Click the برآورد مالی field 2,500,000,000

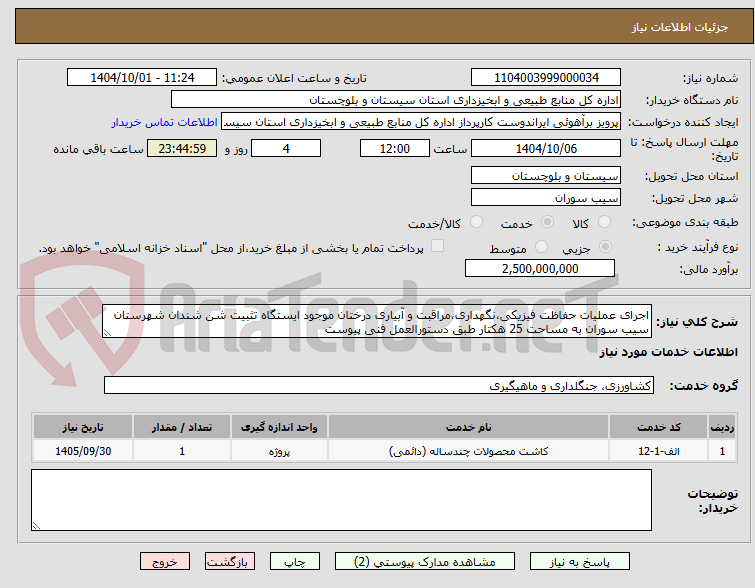click(540, 268)
